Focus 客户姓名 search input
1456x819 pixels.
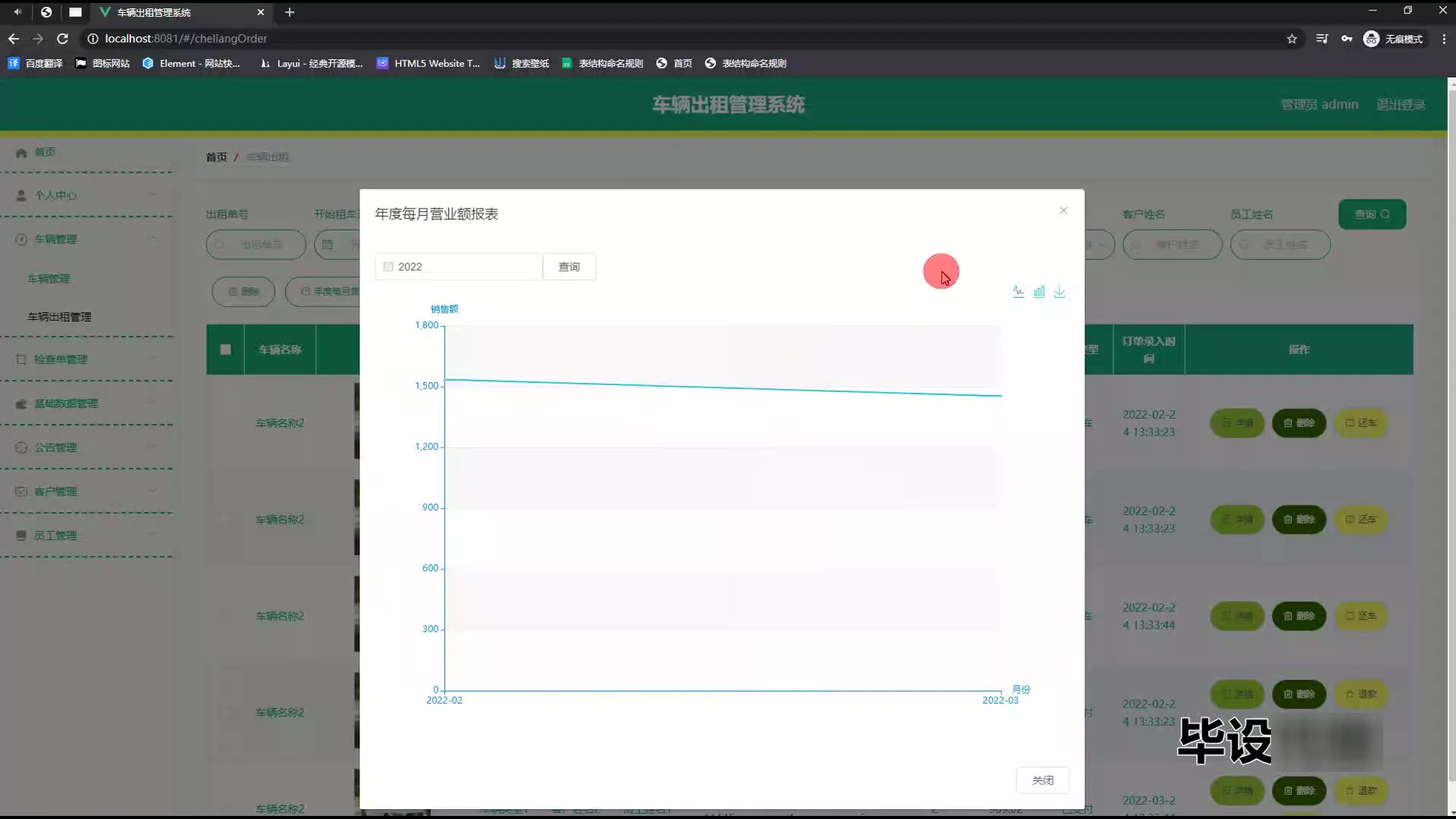pyautogui.click(x=1172, y=245)
